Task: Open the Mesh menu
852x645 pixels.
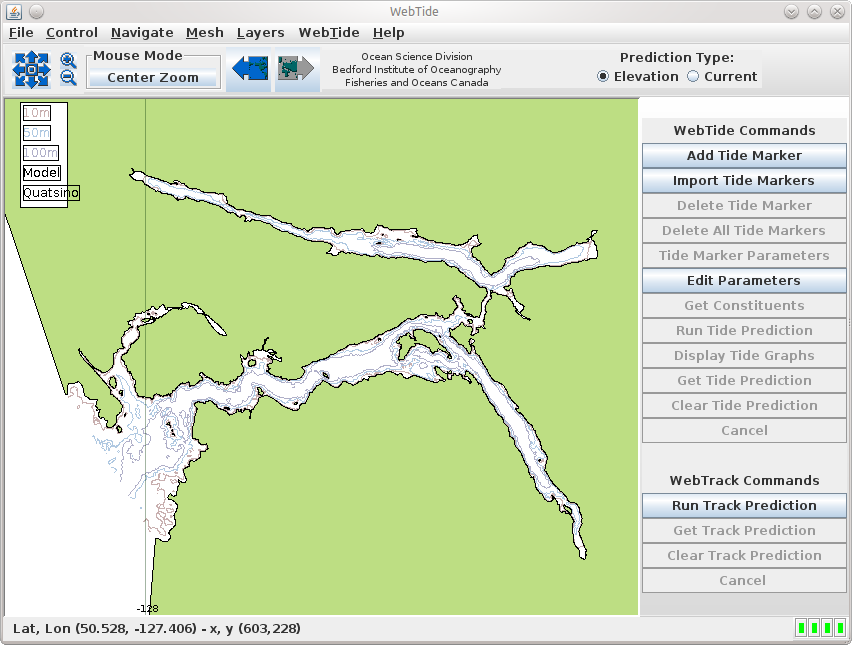Action: [x=204, y=33]
